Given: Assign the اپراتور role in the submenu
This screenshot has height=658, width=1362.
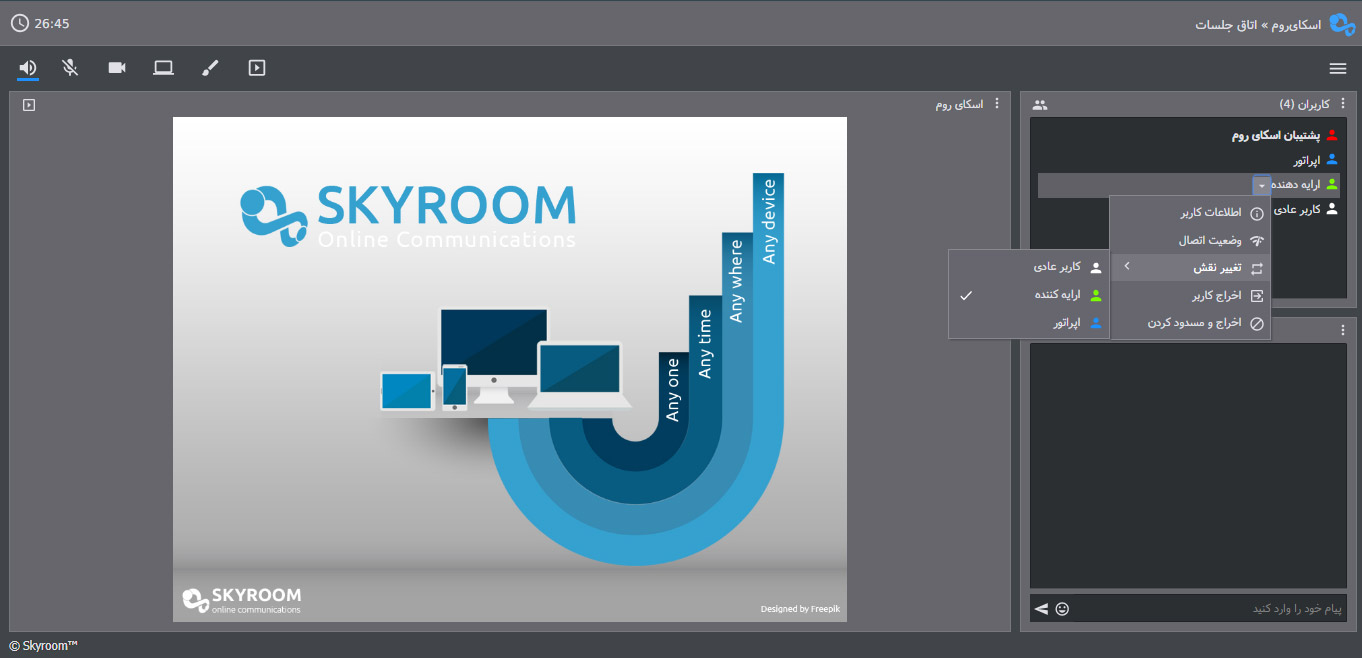Looking at the screenshot, I should (x=1029, y=323).
